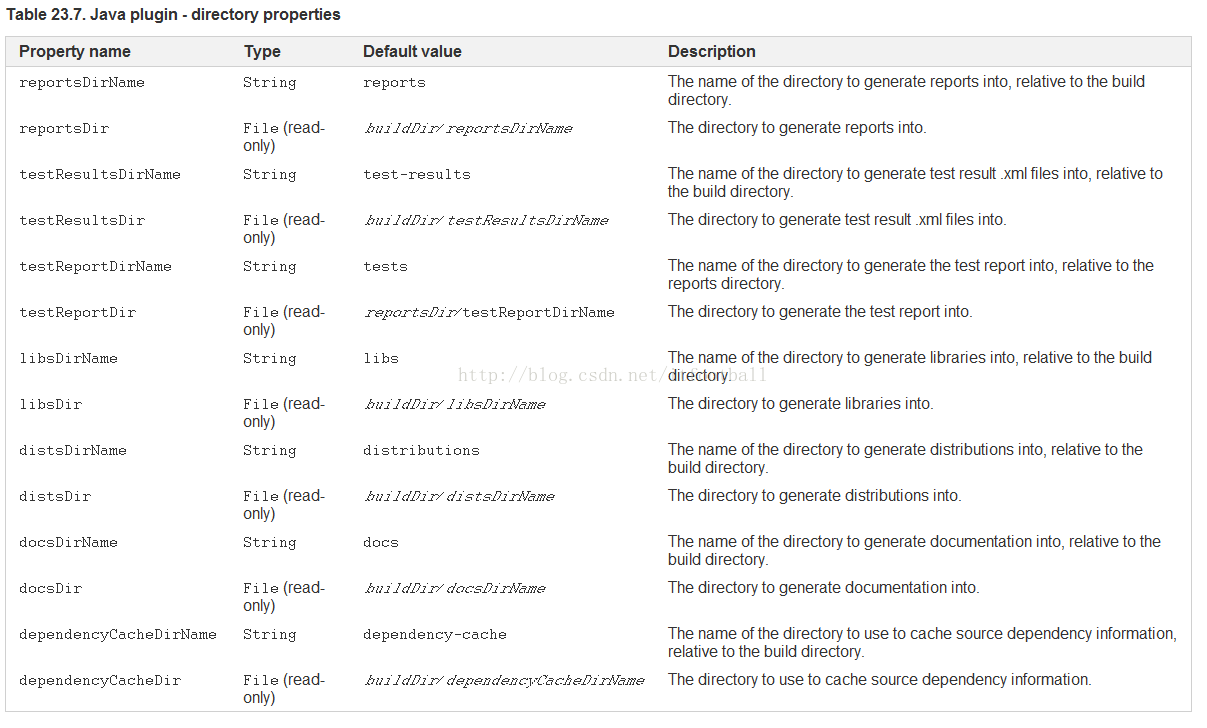Click the 'Type' column header
The height and width of the screenshot is (728, 1207).
262,52
